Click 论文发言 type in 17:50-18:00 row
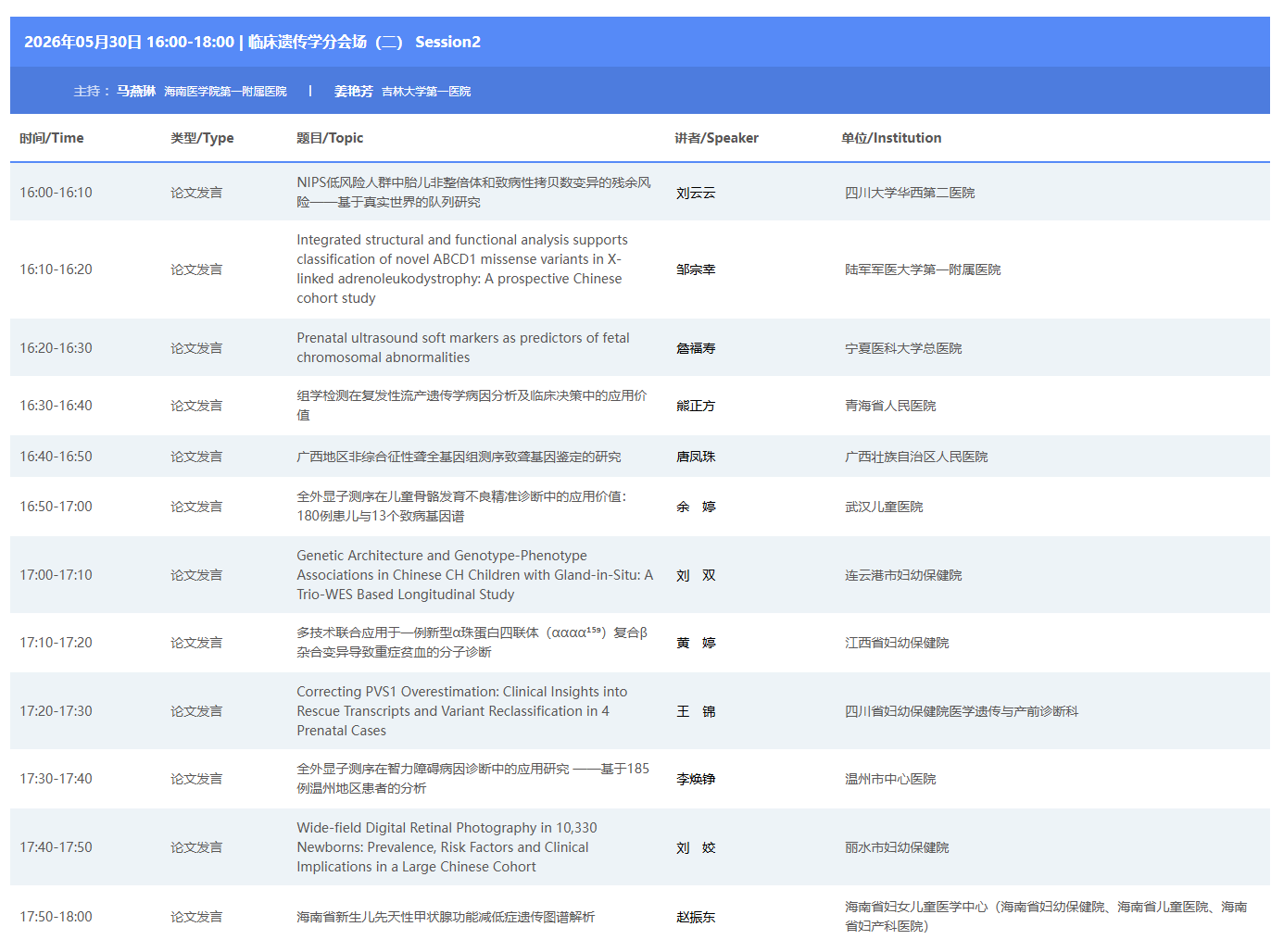This screenshot has width=1271, height=952. [x=196, y=917]
